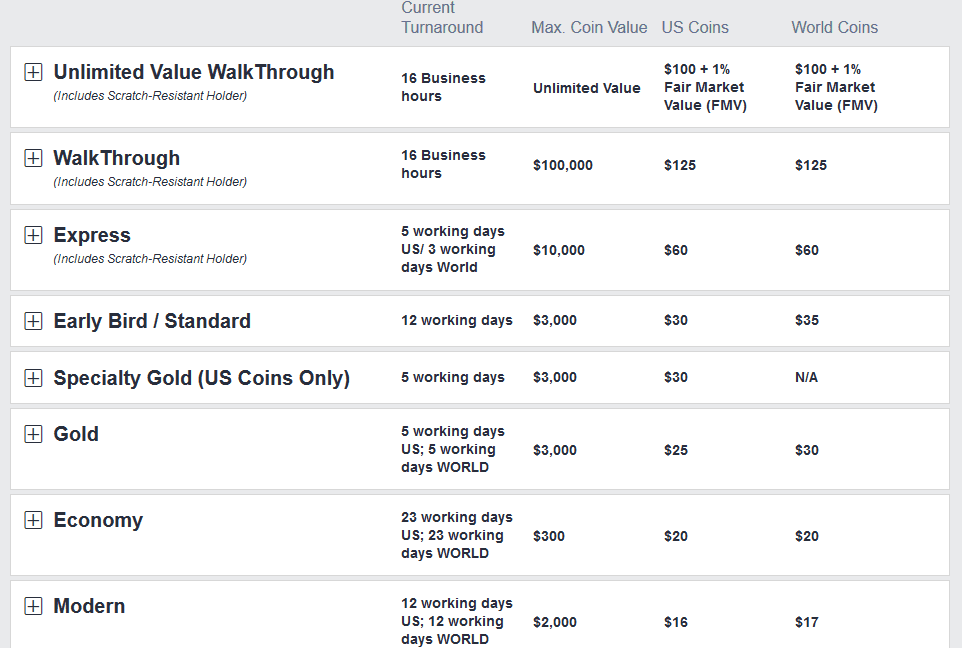Image resolution: width=962 pixels, height=648 pixels.
Task: Click the WalkThrough service title
Action: (117, 158)
